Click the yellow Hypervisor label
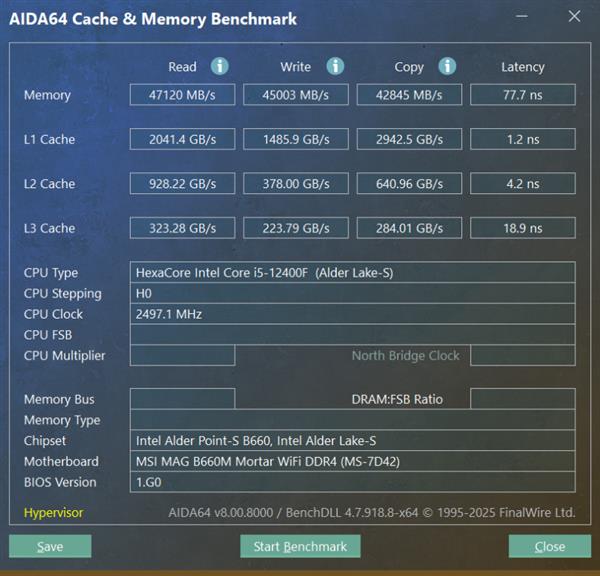This screenshot has height=576, width=600. click(53, 512)
